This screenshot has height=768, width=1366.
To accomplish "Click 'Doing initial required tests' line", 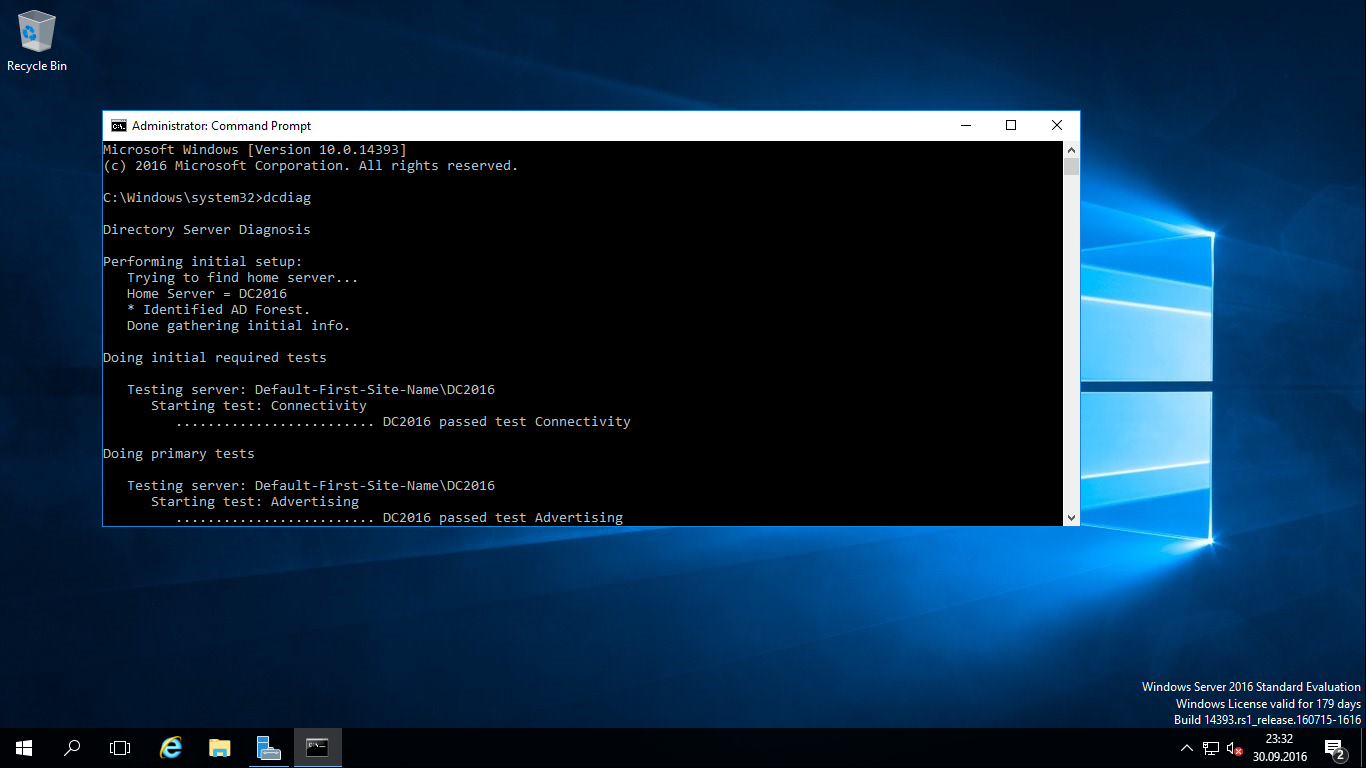I will click(x=215, y=358).
